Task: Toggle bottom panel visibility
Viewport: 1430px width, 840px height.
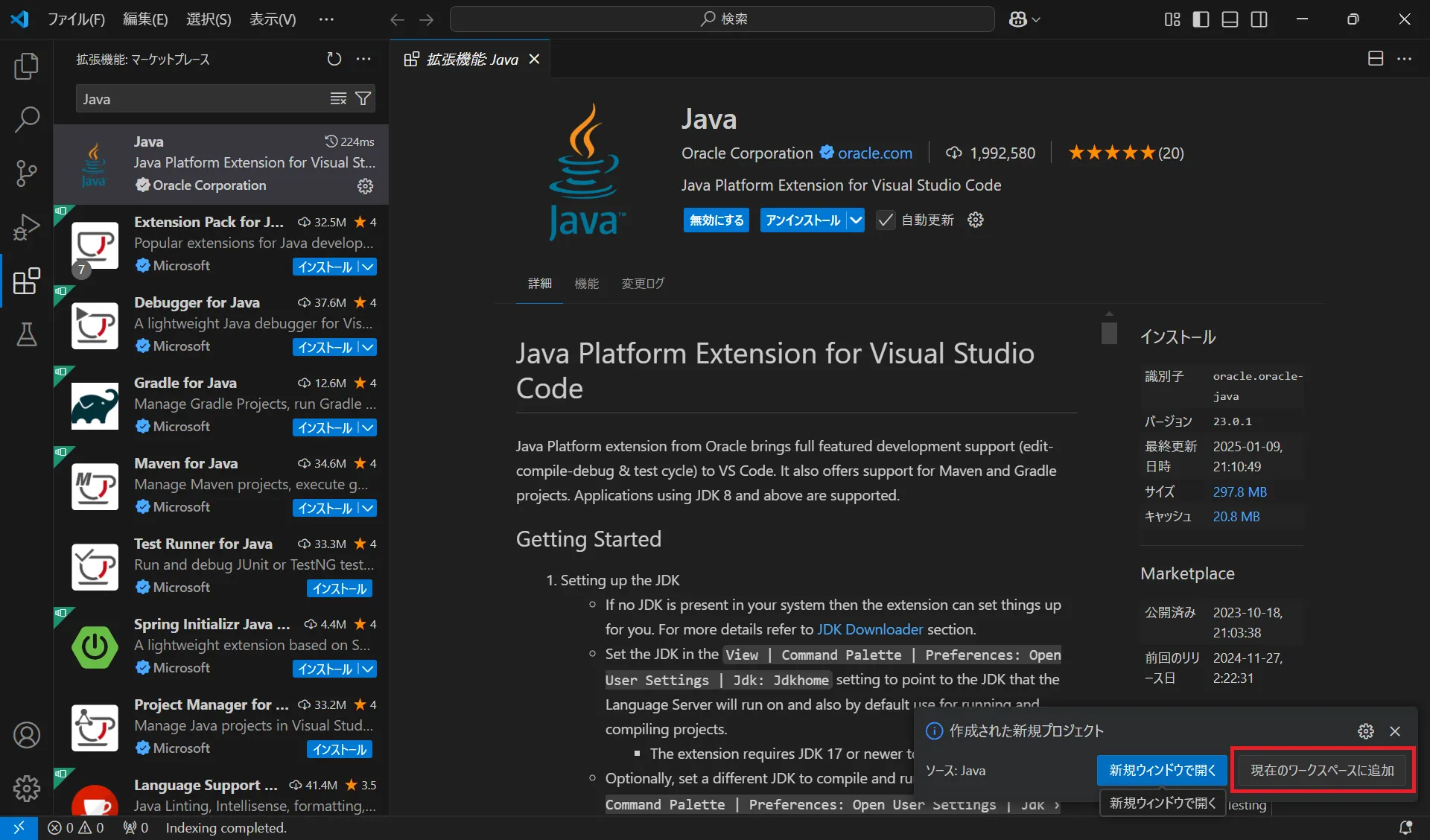Action: click(x=1230, y=19)
